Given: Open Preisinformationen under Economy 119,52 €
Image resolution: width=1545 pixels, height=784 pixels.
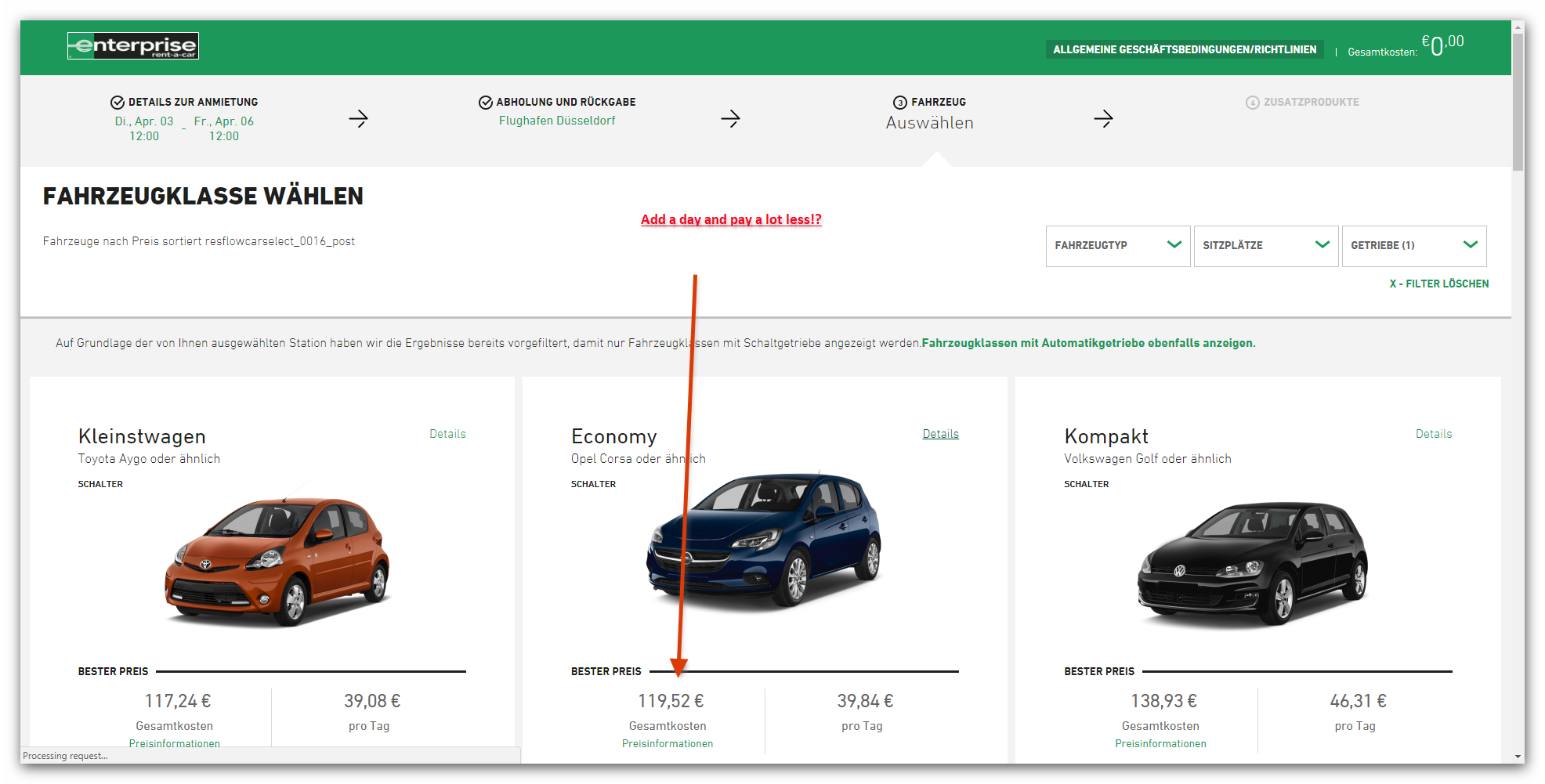Looking at the screenshot, I should click(668, 743).
